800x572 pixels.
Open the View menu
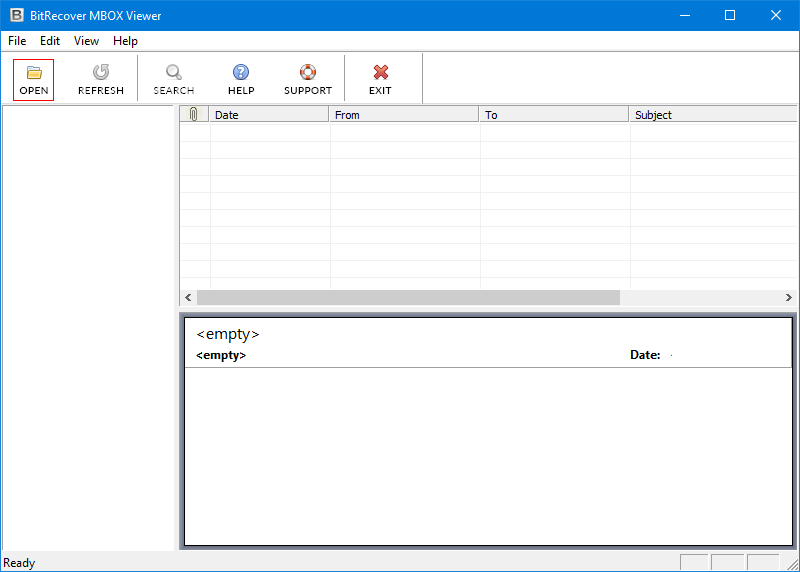tap(86, 41)
